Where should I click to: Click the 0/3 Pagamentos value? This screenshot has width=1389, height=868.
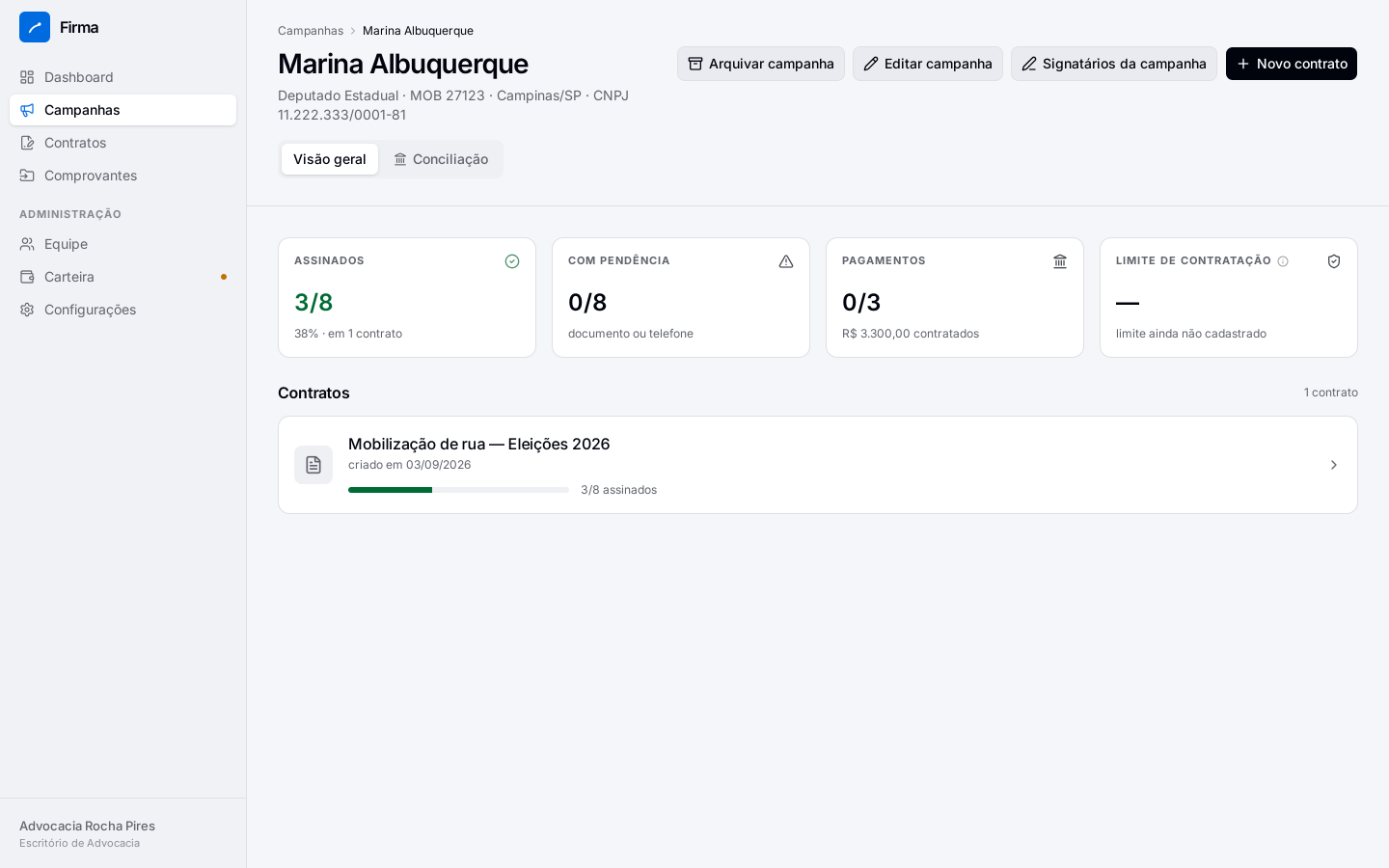point(861,303)
